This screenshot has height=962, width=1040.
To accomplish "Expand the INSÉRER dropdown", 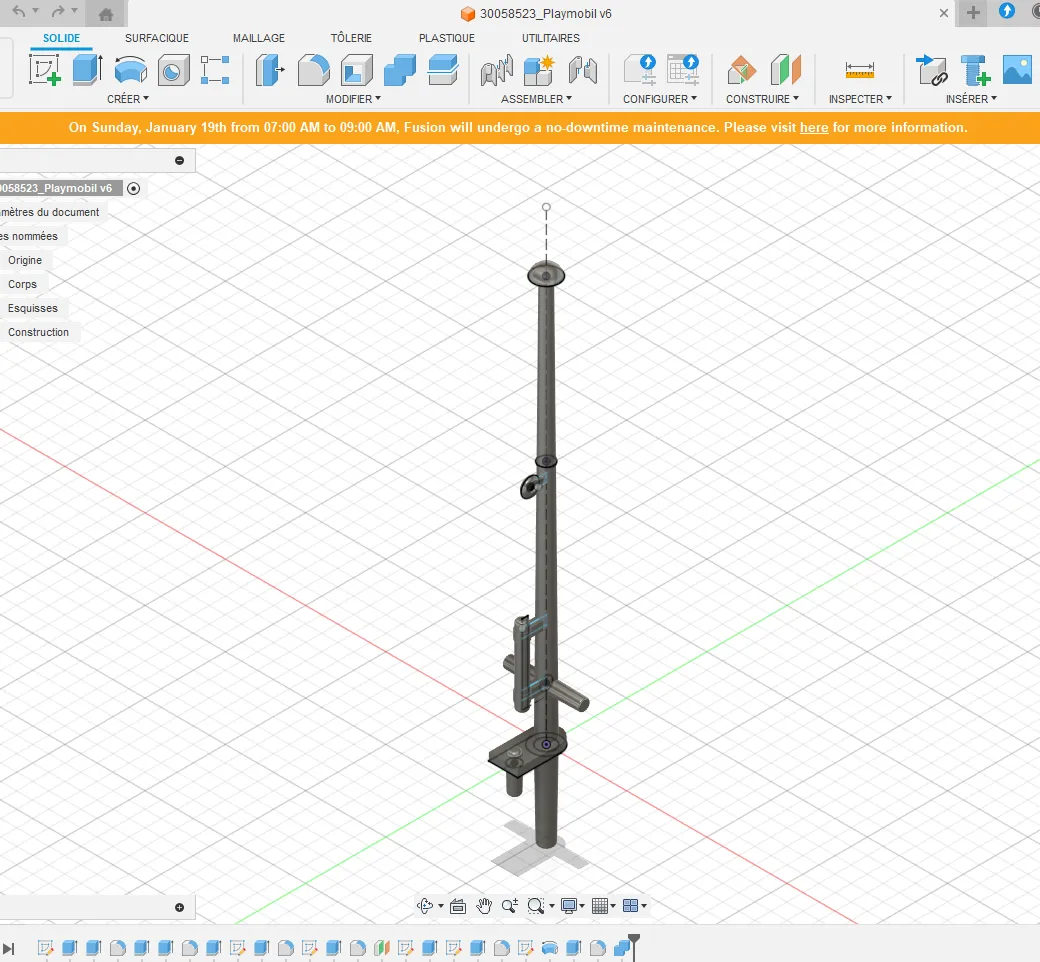I will (972, 99).
